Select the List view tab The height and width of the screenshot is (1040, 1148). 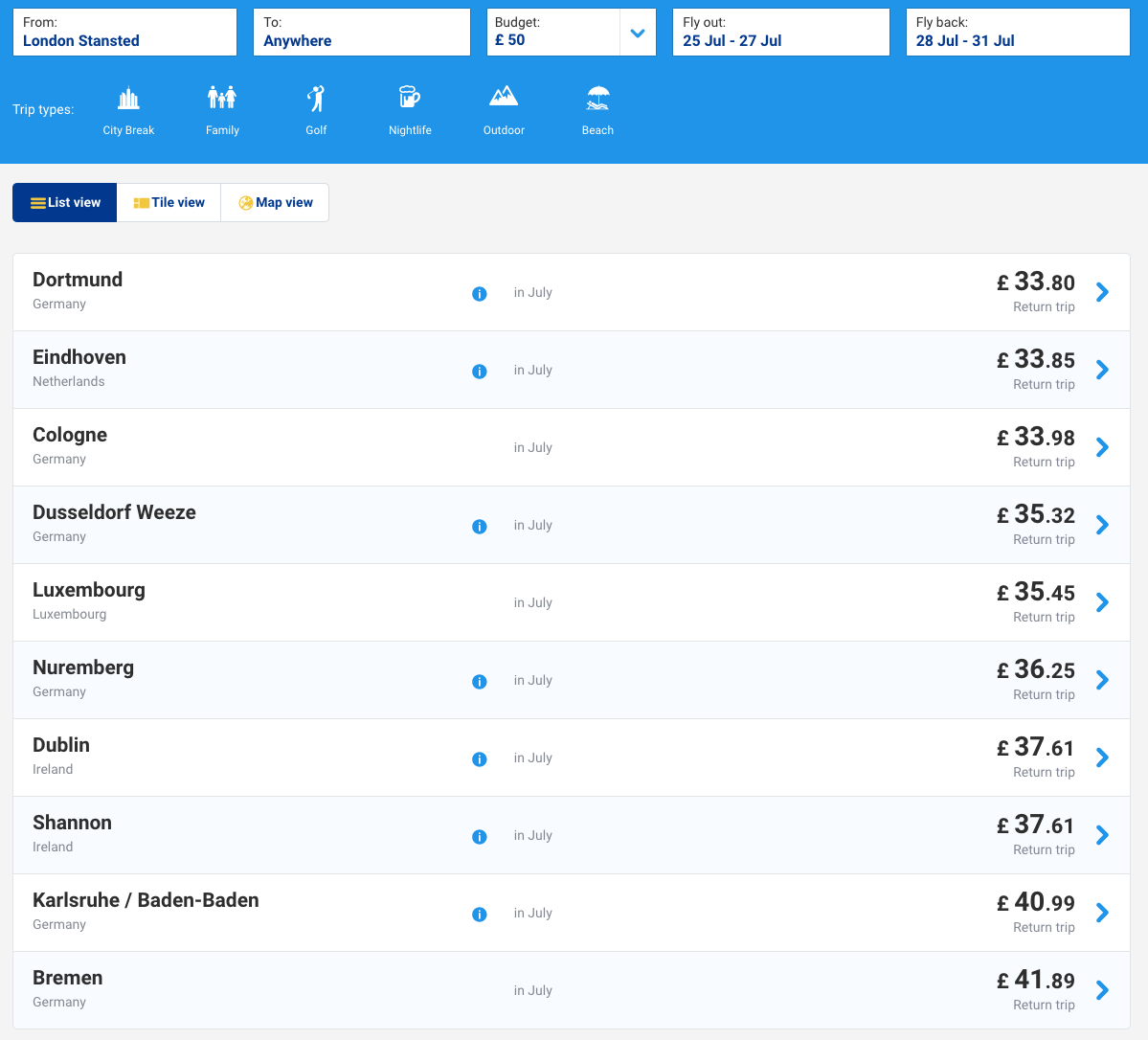pos(65,203)
